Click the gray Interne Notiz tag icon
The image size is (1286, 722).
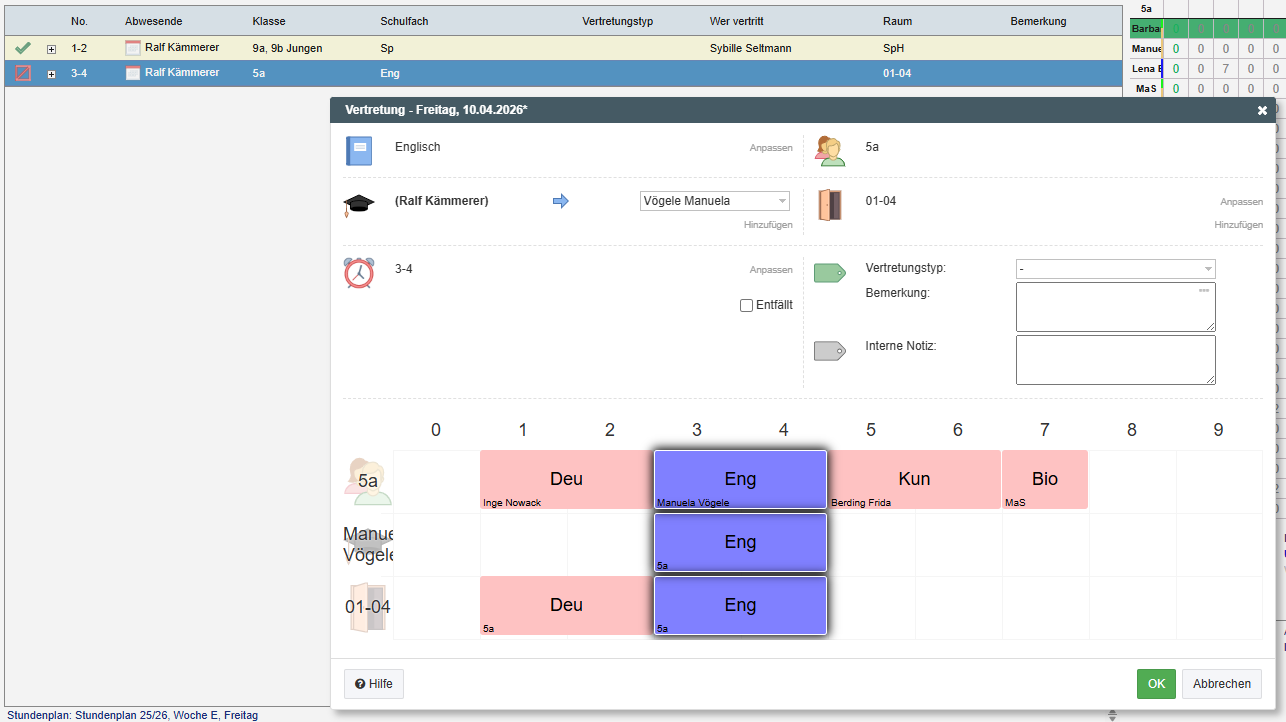coord(829,351)
